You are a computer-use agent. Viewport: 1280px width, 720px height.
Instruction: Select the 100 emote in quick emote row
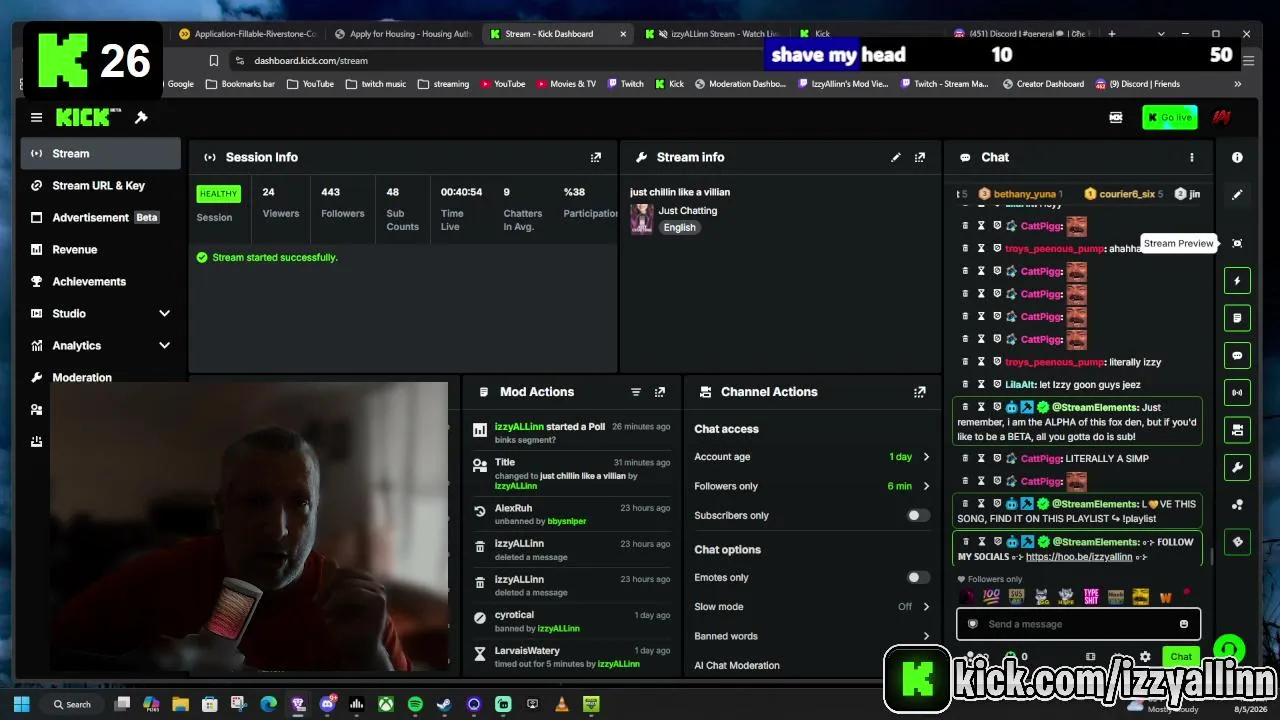coord(991,597)
